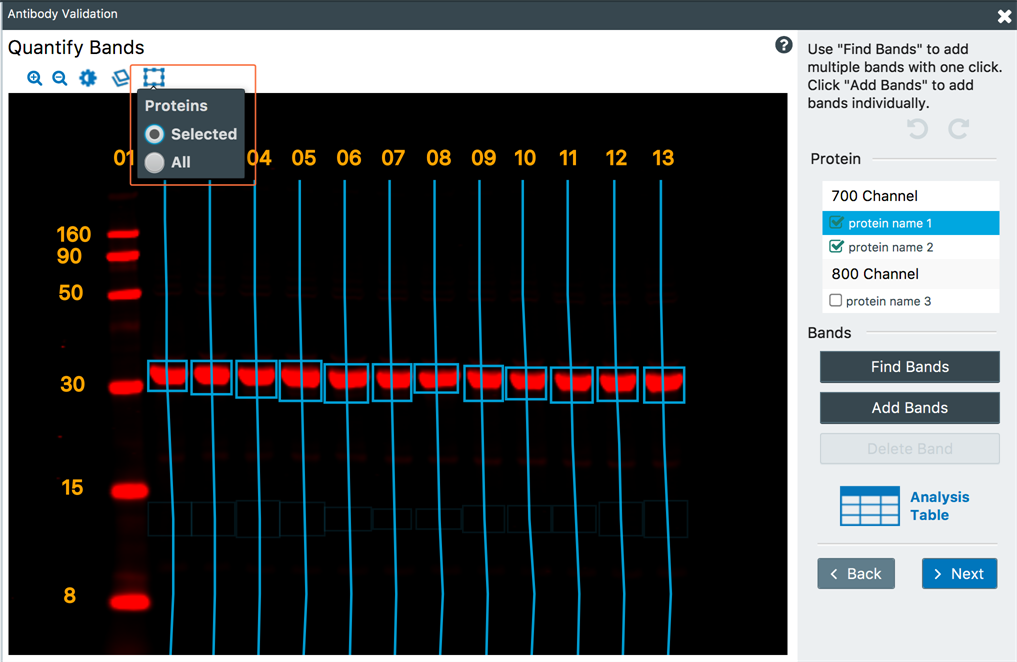Go Back to the previous step

click(x=856, y=574)
